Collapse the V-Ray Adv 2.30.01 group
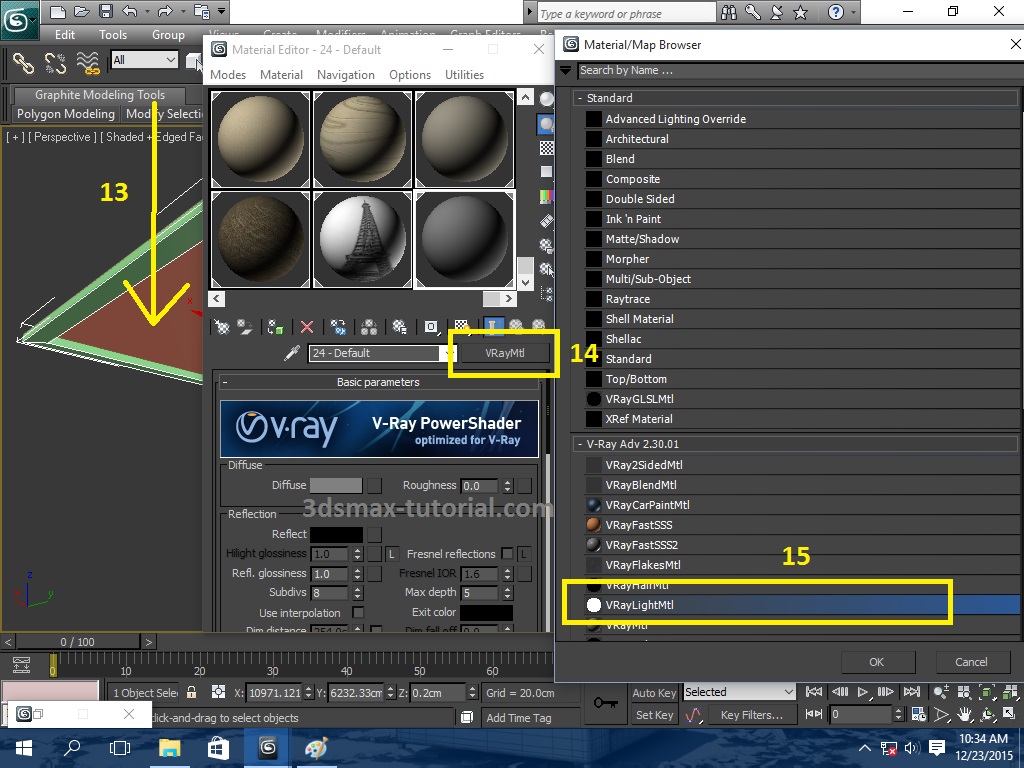This screenshot has width=1024, height=768. point(580,444)
